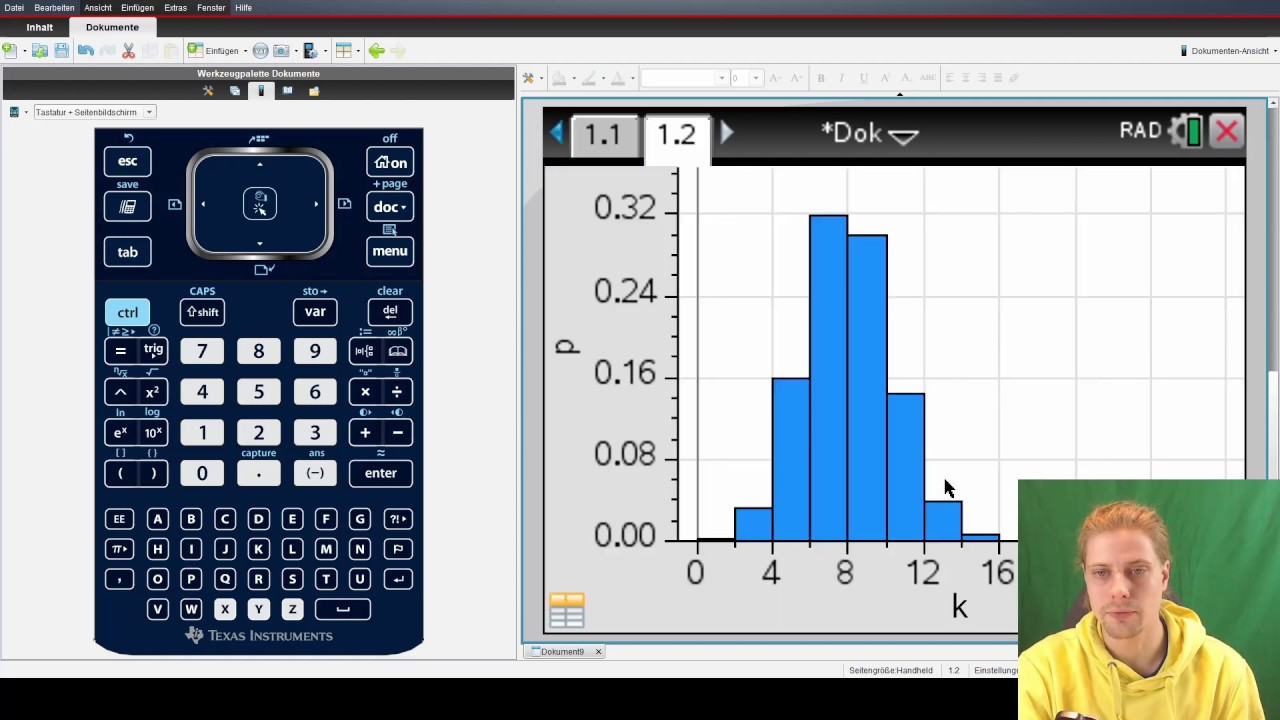The height and width of the screenshot is (720, 1280).
Task: Switch to page tab 1.1
Action: [x=603, y=135]
